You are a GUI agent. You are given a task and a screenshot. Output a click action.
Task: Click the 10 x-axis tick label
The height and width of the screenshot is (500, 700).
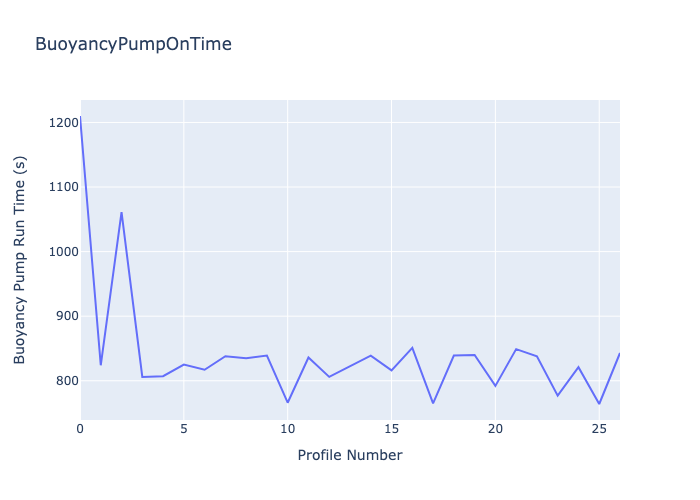pyautogui.click(x=287, y=429)
